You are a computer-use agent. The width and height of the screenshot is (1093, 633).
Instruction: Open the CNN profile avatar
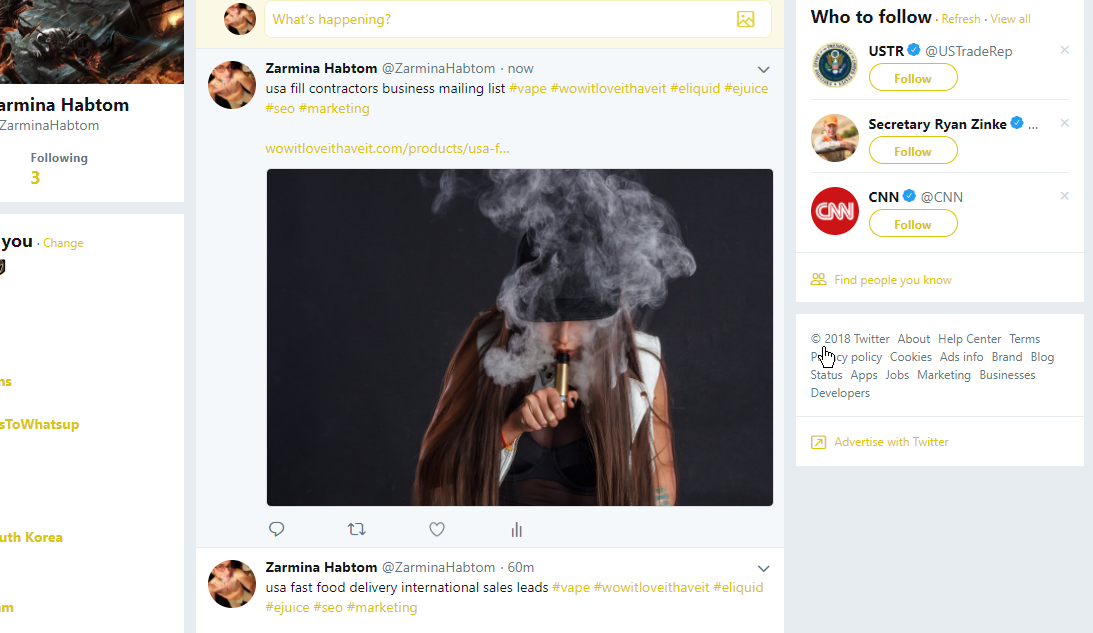coord(834,211)
